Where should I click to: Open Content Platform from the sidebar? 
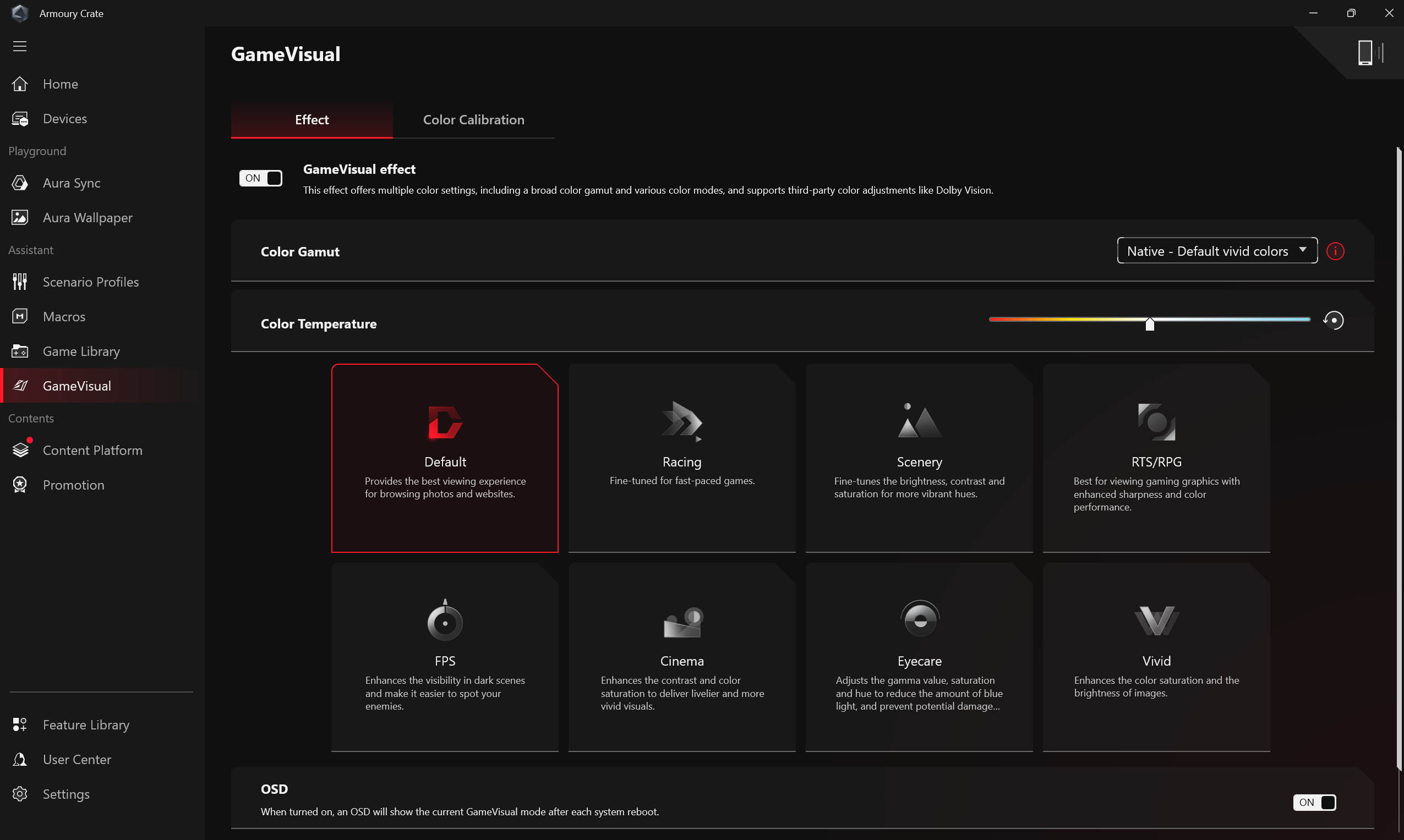pyautogui.click(x=92, y=451)
